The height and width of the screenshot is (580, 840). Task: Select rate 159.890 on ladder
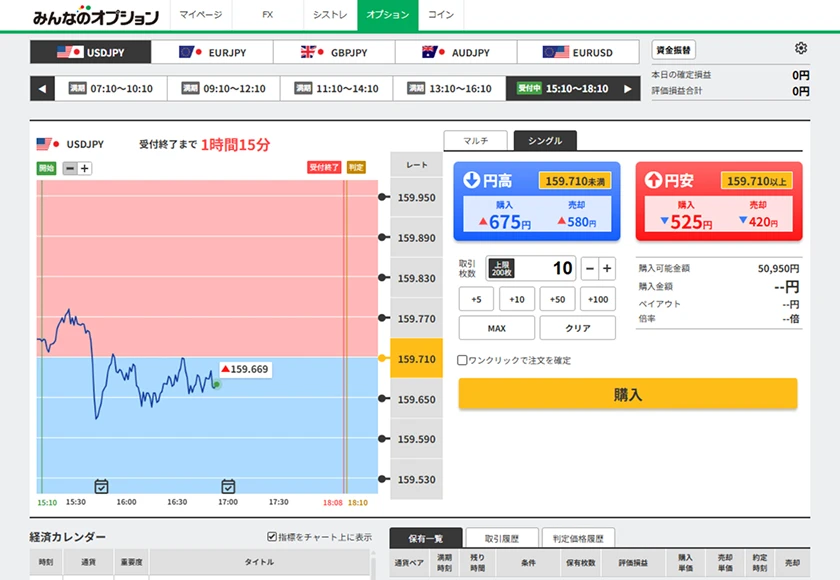click(x=416, y=238)
